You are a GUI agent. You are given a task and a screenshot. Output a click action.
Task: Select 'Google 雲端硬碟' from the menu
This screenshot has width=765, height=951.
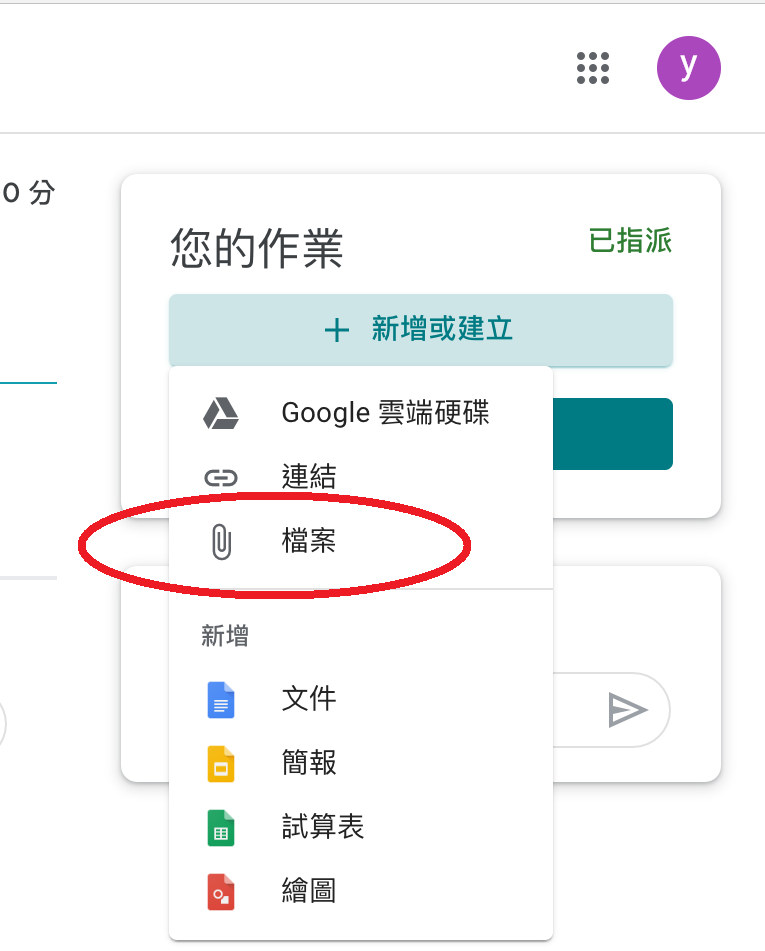pos(361,413)
